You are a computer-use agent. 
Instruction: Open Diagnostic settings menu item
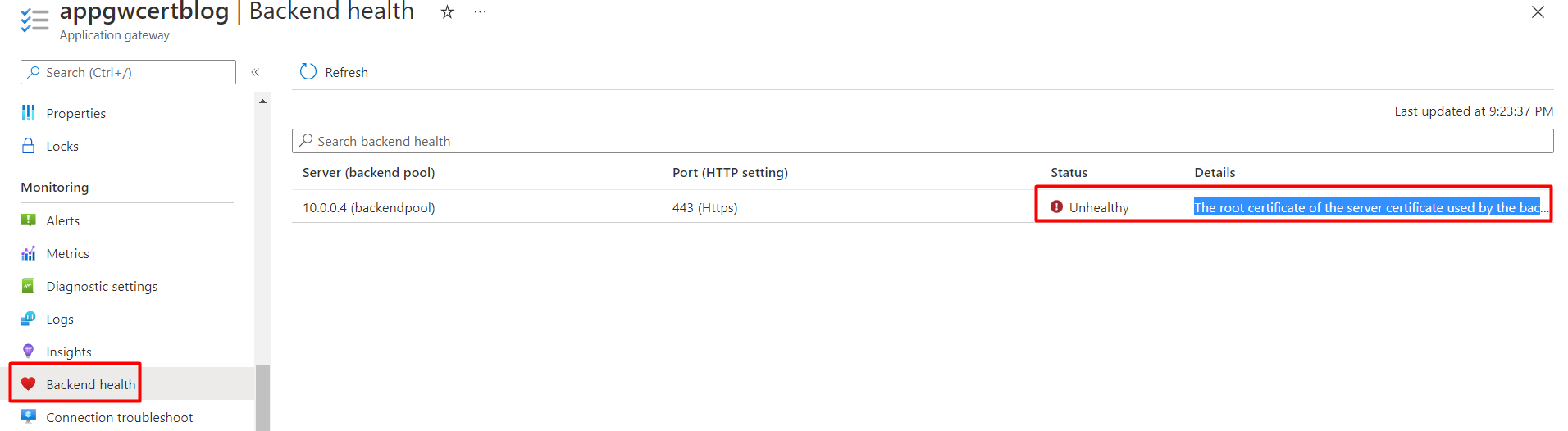coord(102,286)
